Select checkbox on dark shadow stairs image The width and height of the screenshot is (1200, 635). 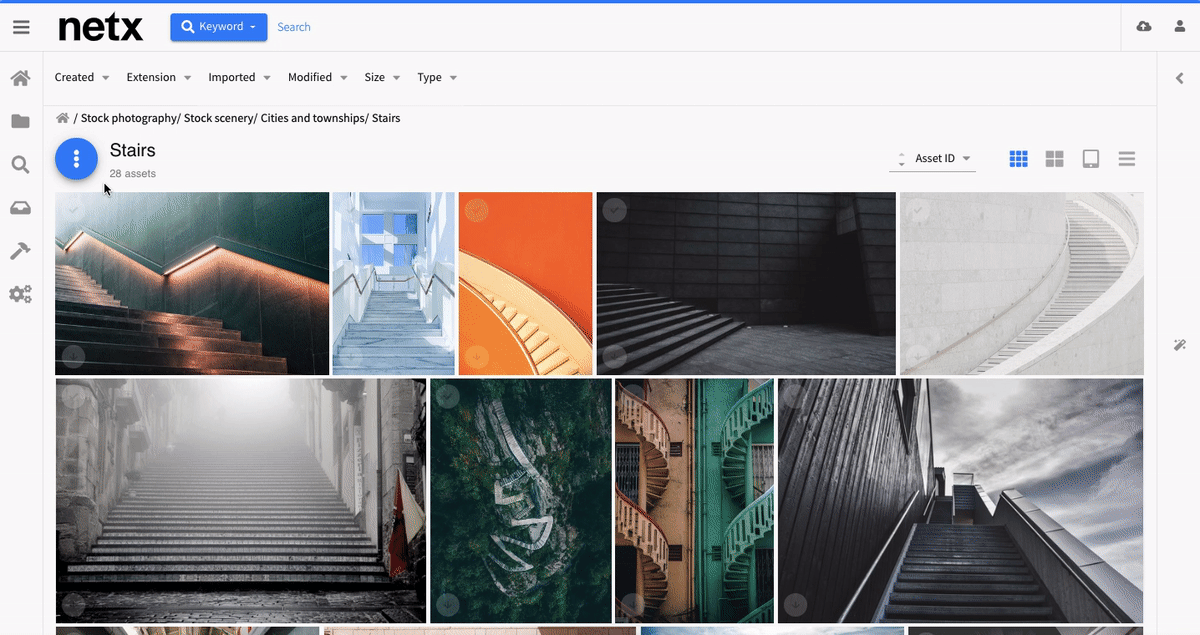(615, 210)
